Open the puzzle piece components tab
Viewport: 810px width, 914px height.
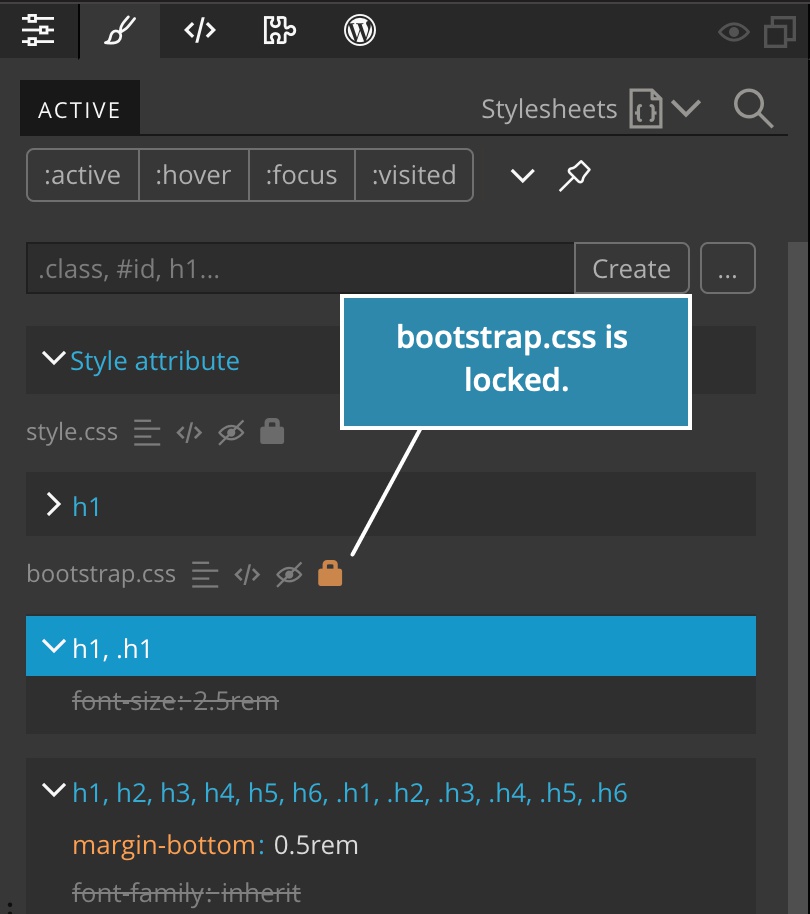[279, 30]
